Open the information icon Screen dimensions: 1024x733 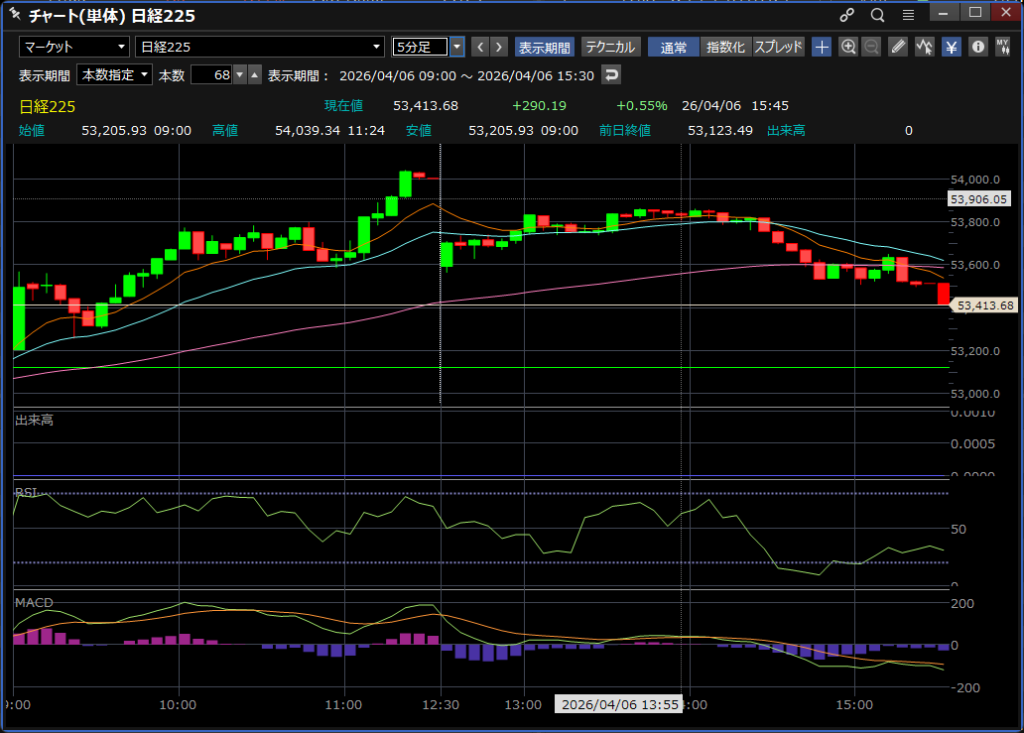[977, 47]
